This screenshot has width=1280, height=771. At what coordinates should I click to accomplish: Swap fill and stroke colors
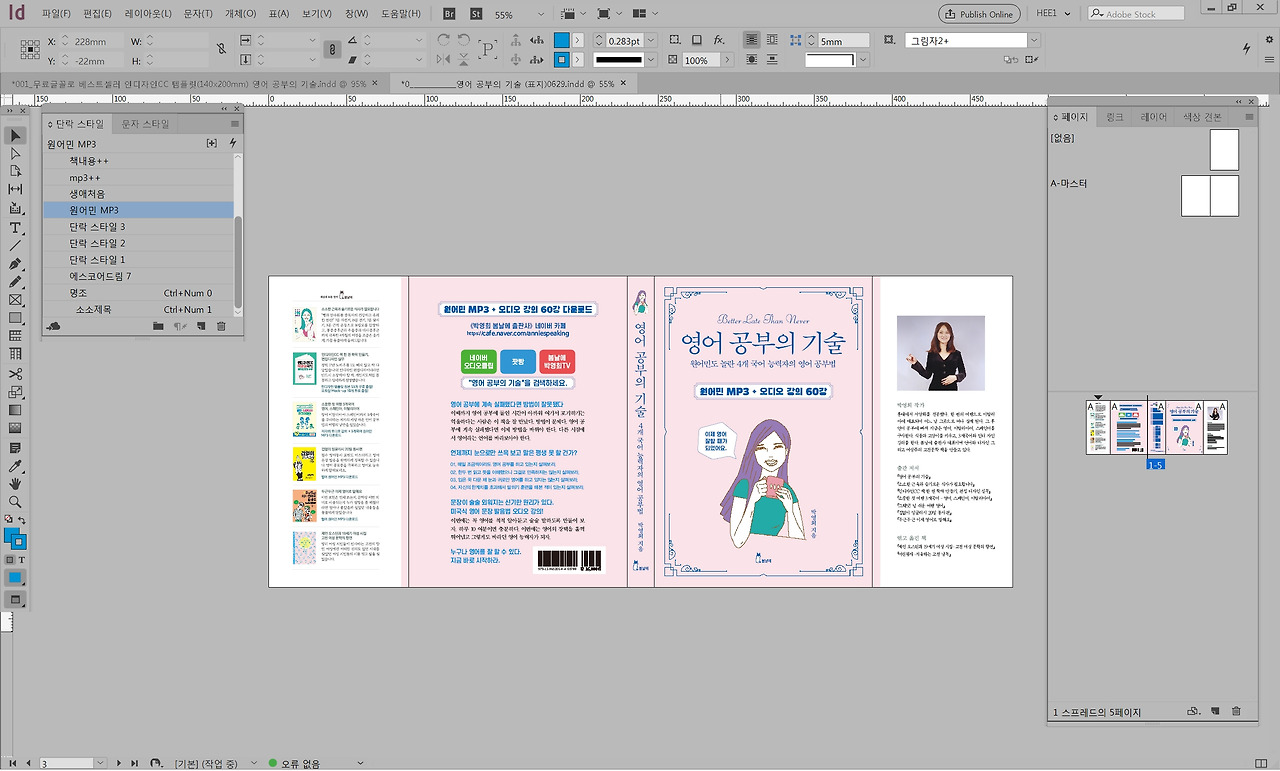tap(23, 518)
